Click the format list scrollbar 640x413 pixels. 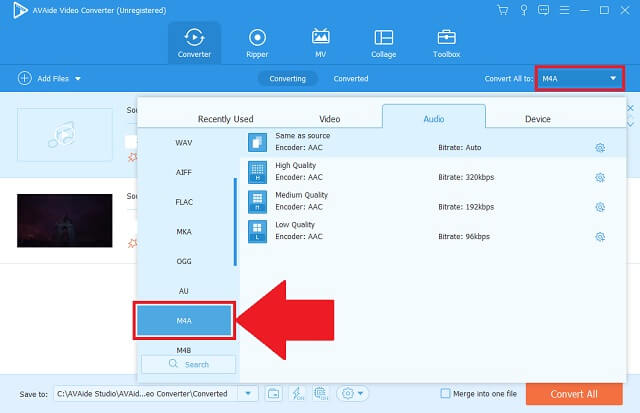[x=235, y=222]
